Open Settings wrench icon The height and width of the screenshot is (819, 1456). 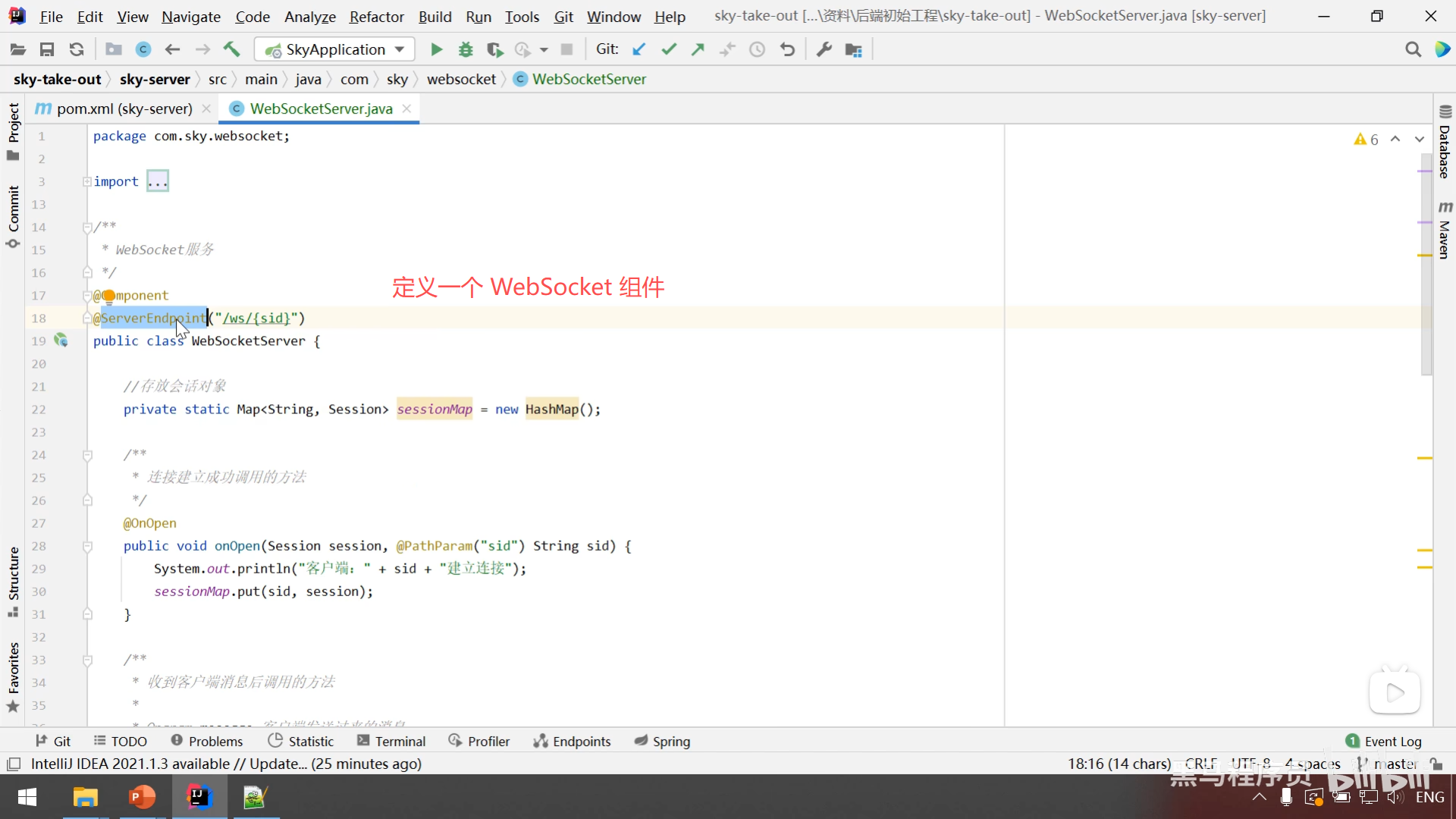(x=824, y=49)
